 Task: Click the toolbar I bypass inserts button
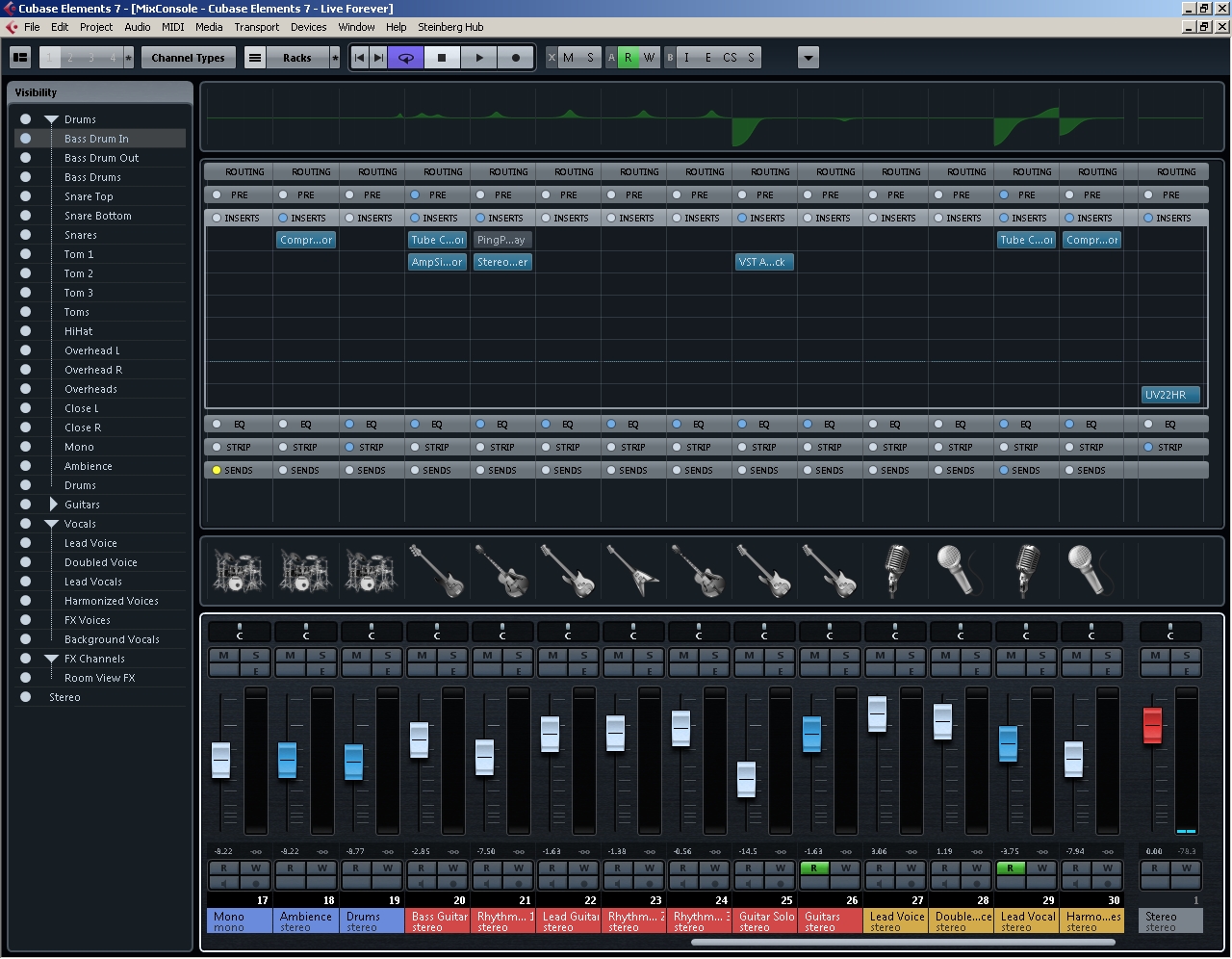point(686,58)
